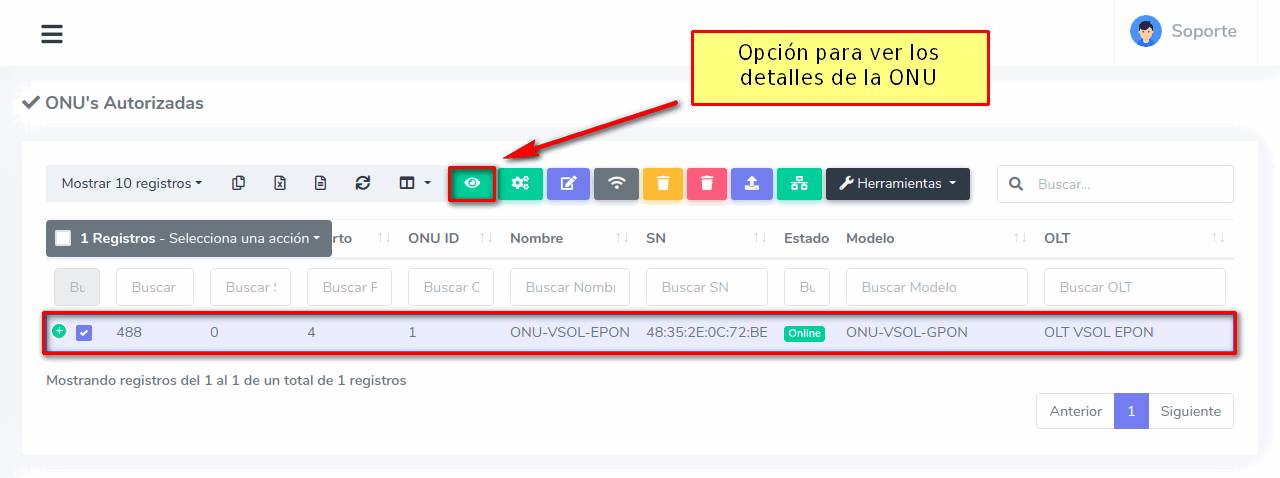The height and width of the screenshot is (478, 1280).
Task: Click the 'Buscar SN' filter field
Action: [706, 287]
